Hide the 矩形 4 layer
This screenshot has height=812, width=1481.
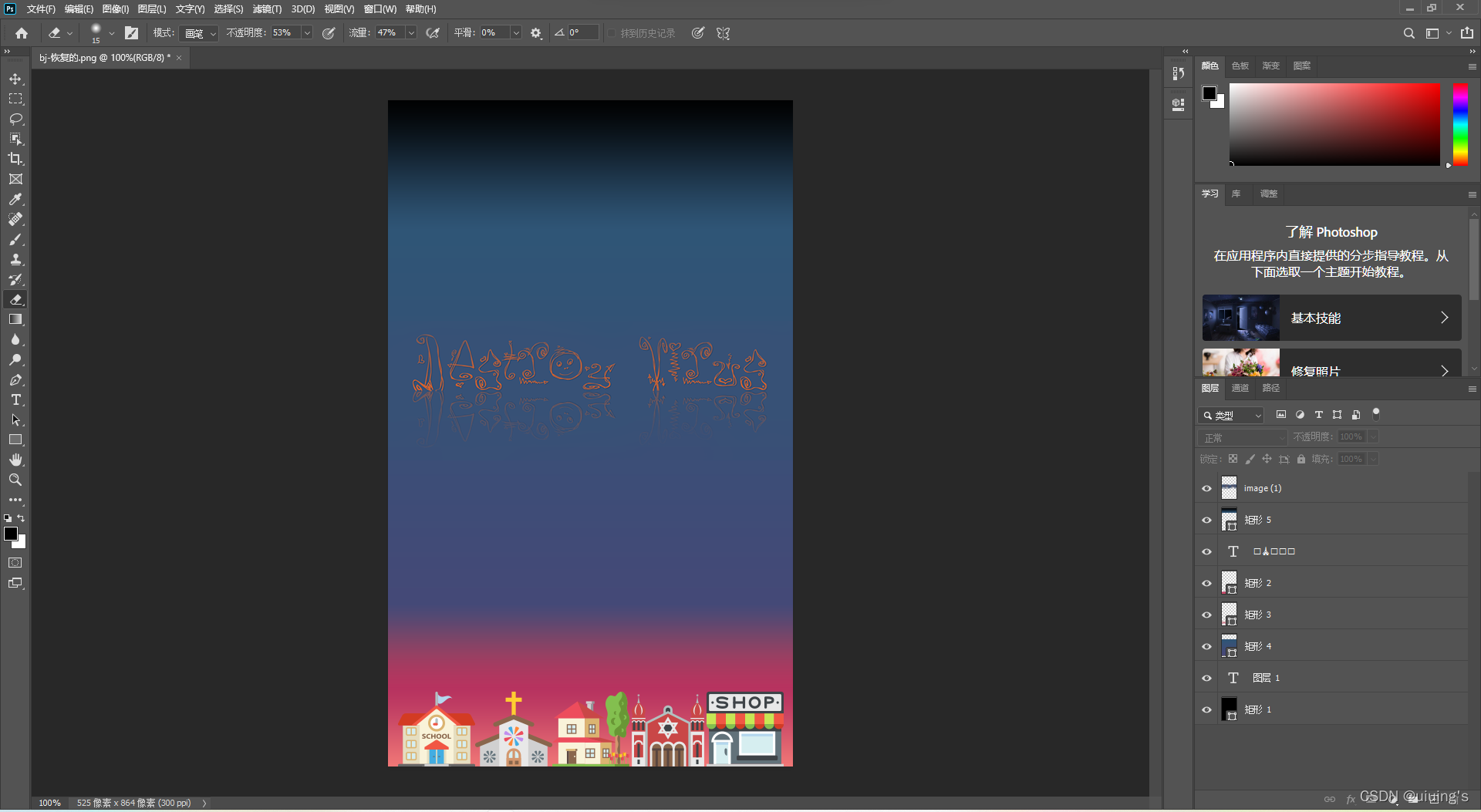tap(1207, 646)
